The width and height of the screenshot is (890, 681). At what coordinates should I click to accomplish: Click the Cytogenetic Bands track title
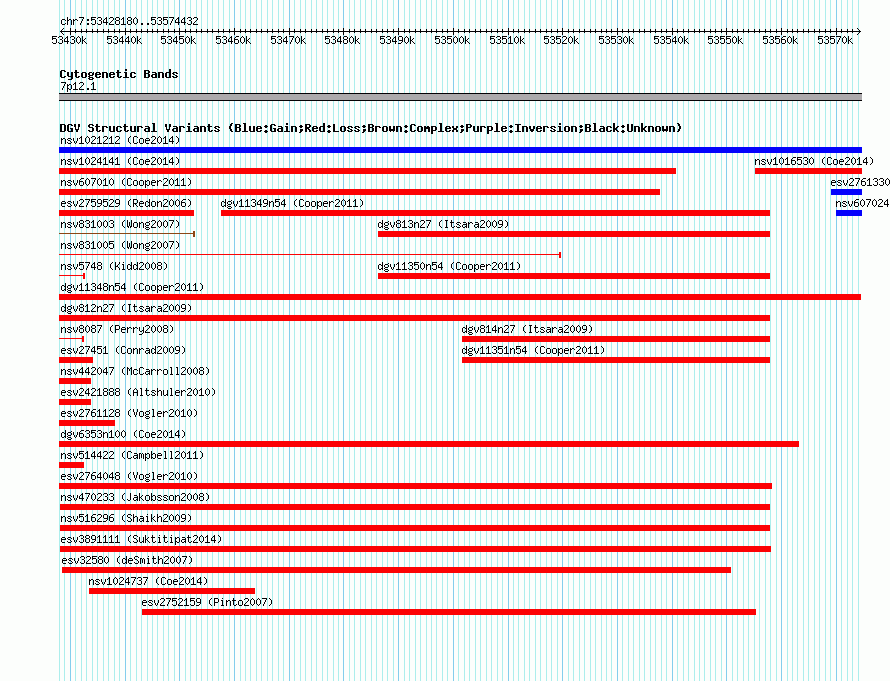click(x=119, y=74)
